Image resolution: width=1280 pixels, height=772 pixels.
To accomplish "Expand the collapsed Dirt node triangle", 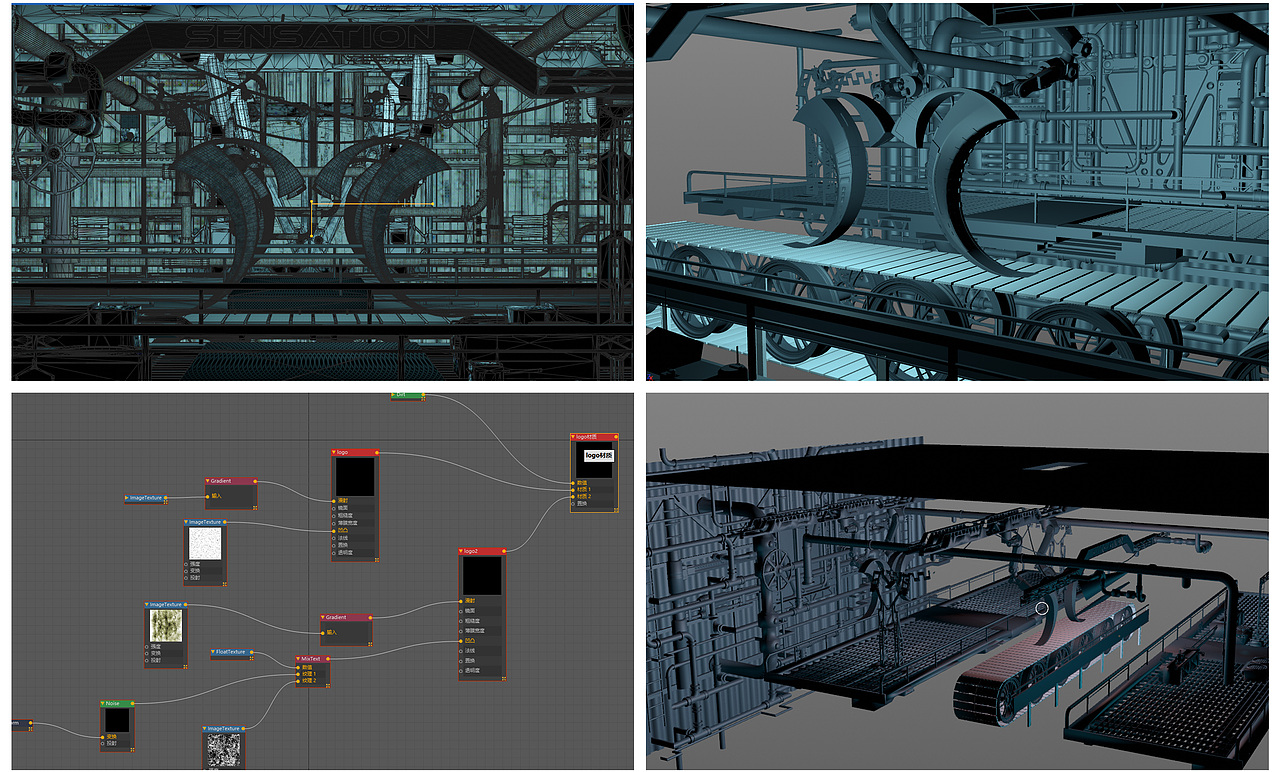I will coord(393,395).
